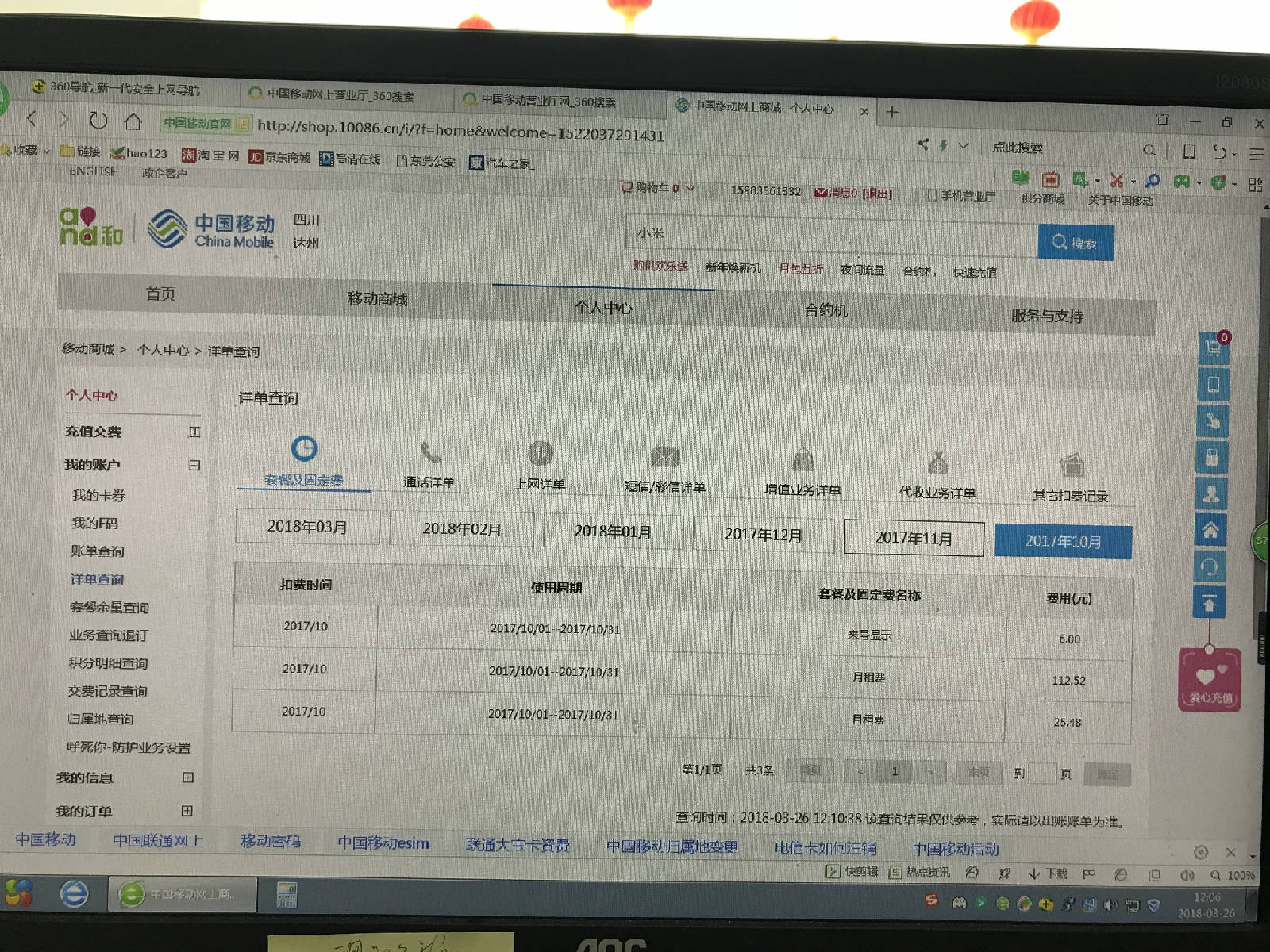
Task: Open 移动商城 in the main navigation bar
Action: pyautogui.click(x=378, y=298)
